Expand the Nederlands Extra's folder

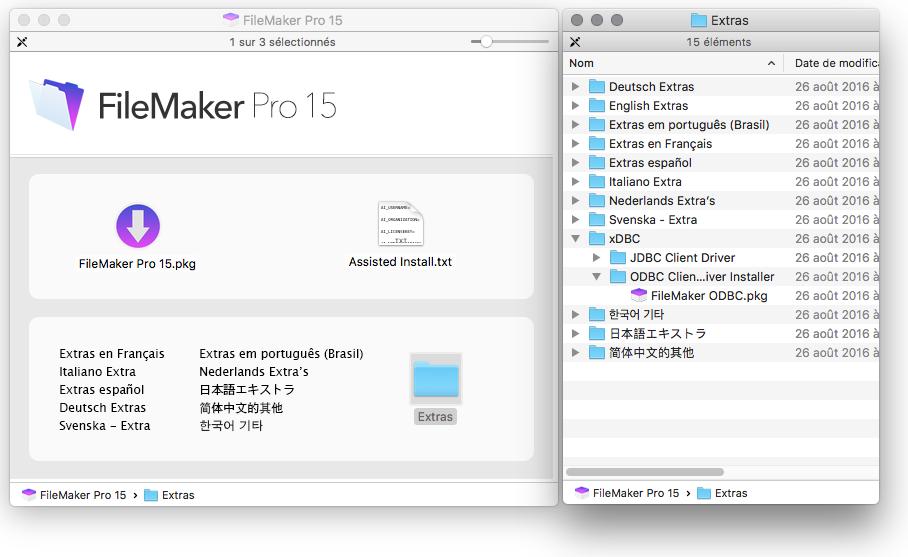(575, 200)
